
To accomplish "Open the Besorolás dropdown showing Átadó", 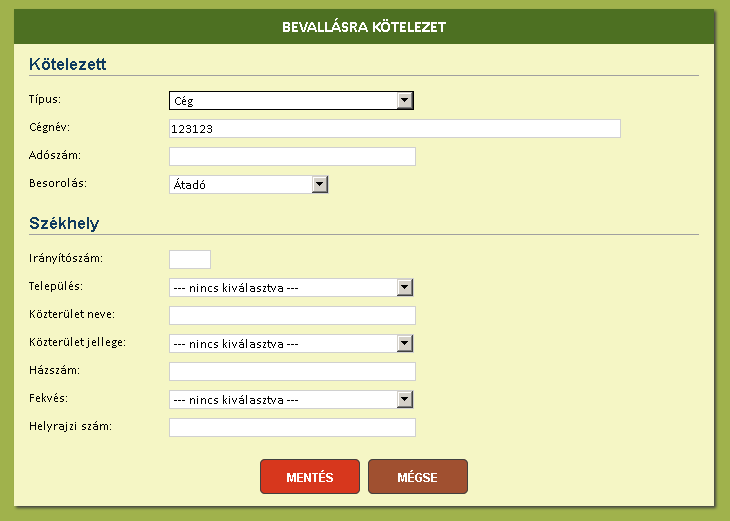I will (249, 184).
